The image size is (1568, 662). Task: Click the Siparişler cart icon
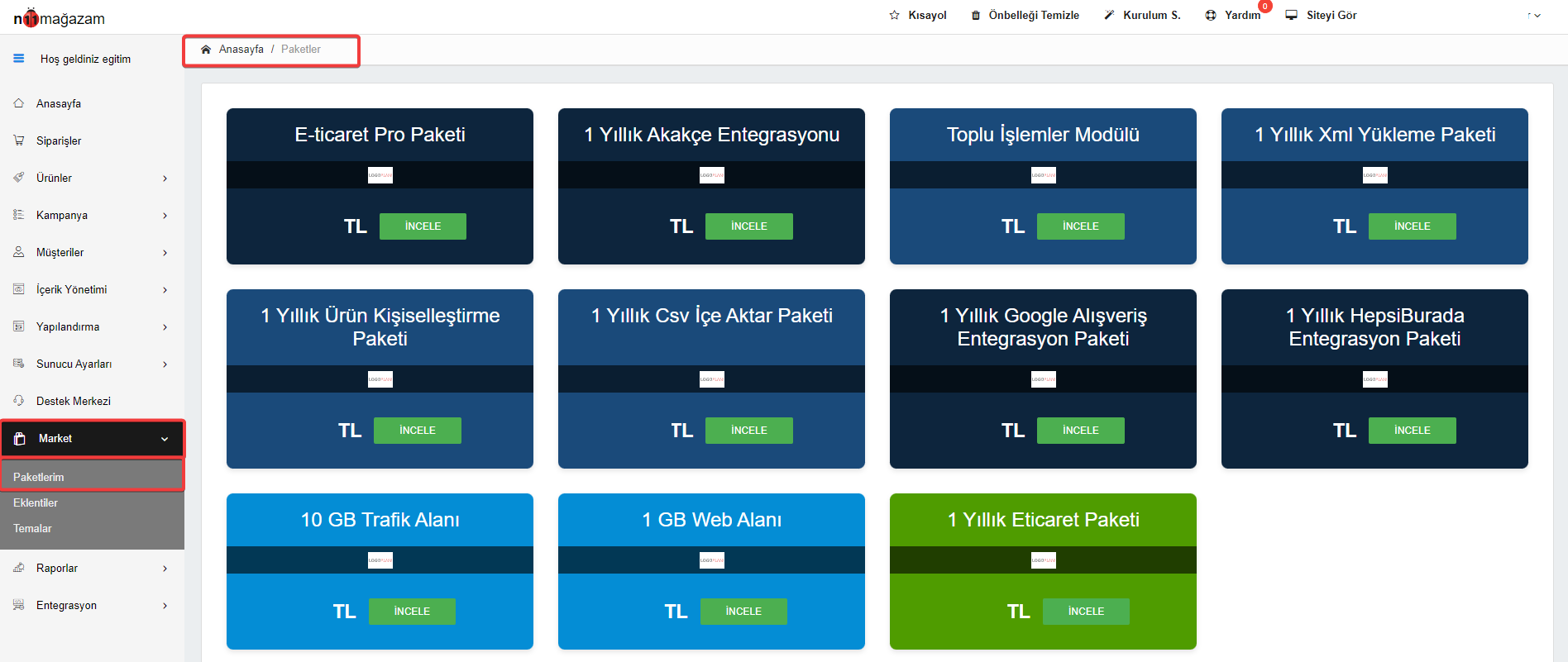coord(19,140)
